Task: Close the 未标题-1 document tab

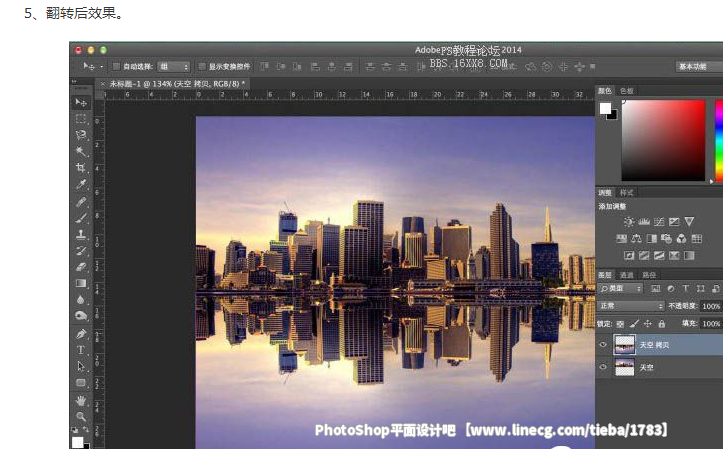Action: click(103, 83)
